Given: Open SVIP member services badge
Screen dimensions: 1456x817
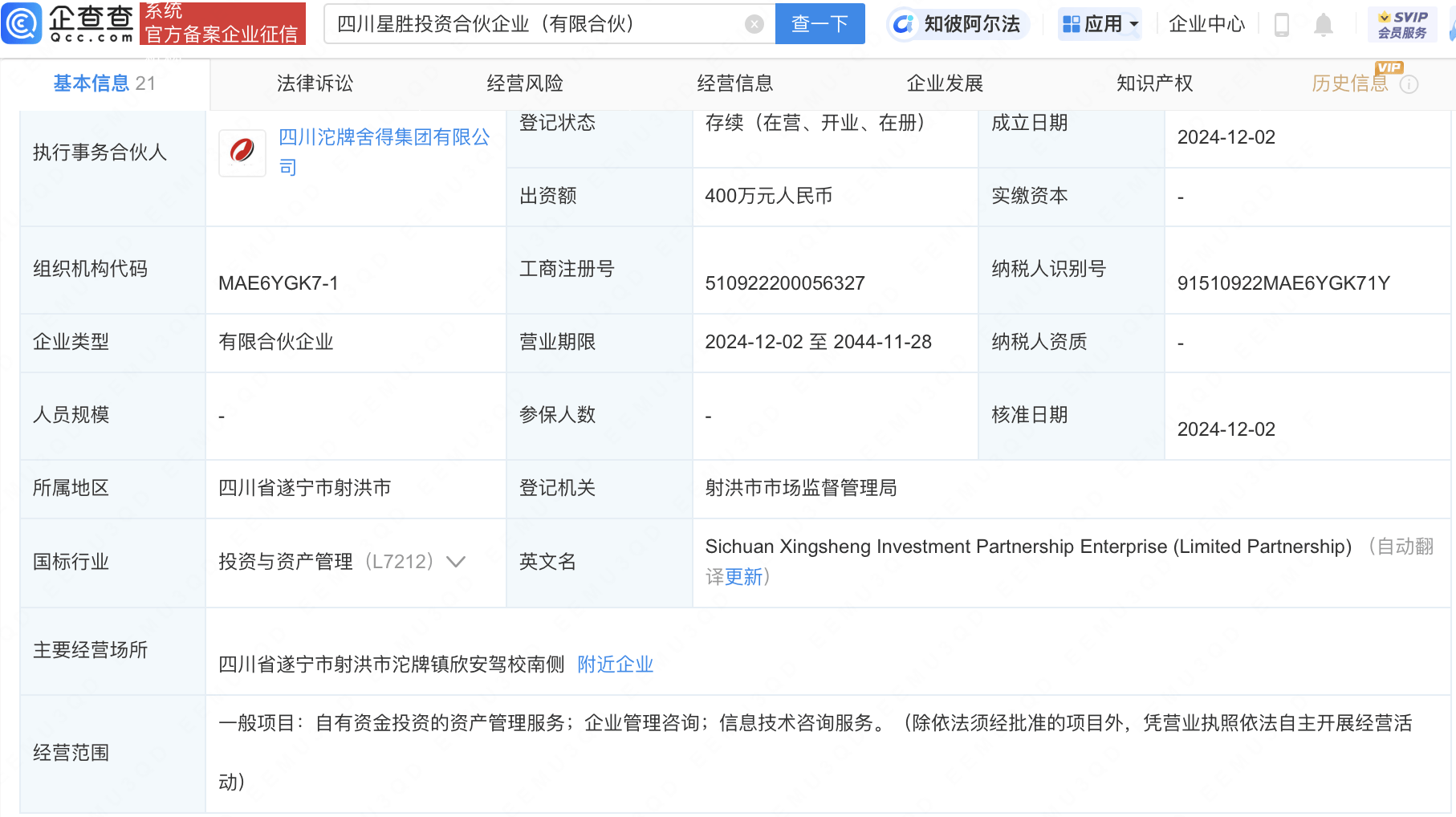Looking at the screenshot, I should 1401,24.
